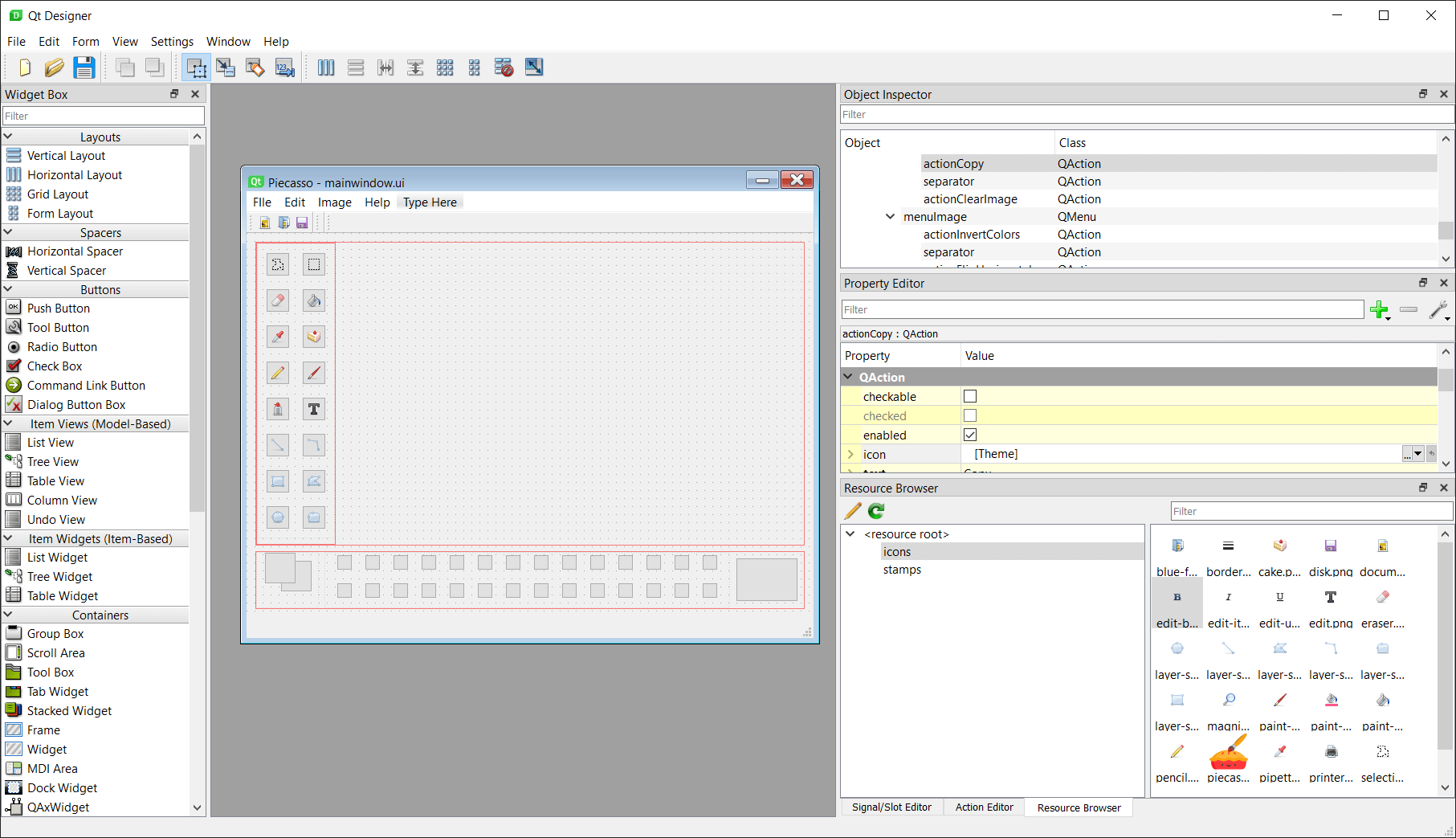
Task: Collapse the Spacers category in Widget Box
Action: pyautogui.click(x=8, y=232)
